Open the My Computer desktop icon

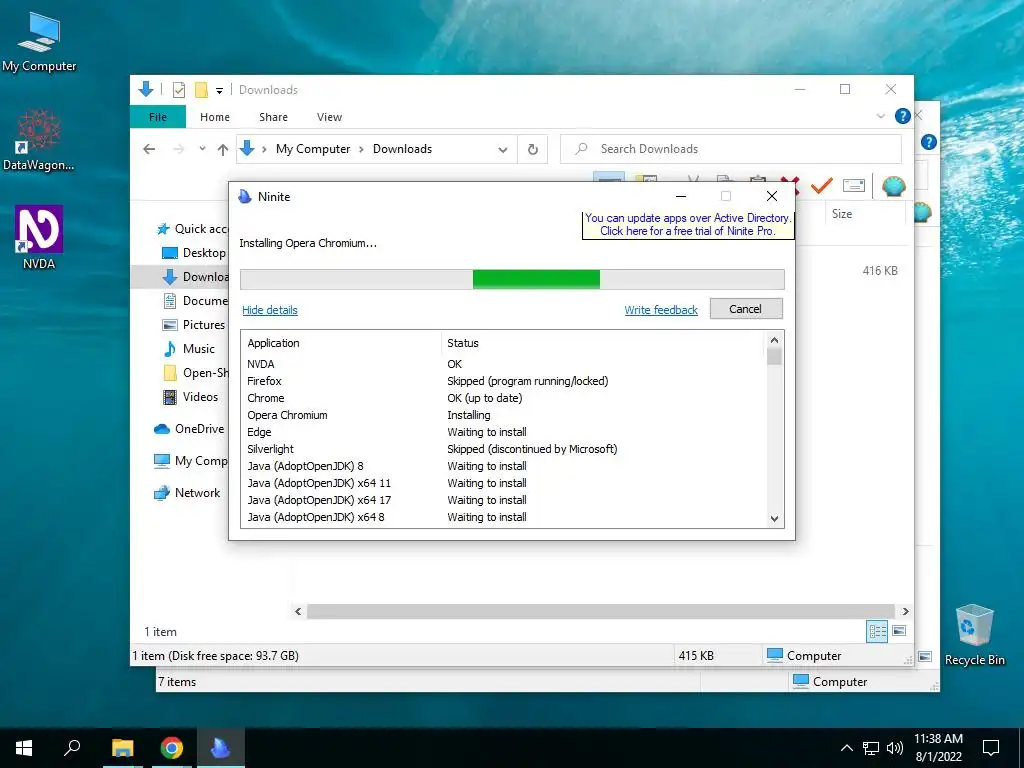click(39, 42)
